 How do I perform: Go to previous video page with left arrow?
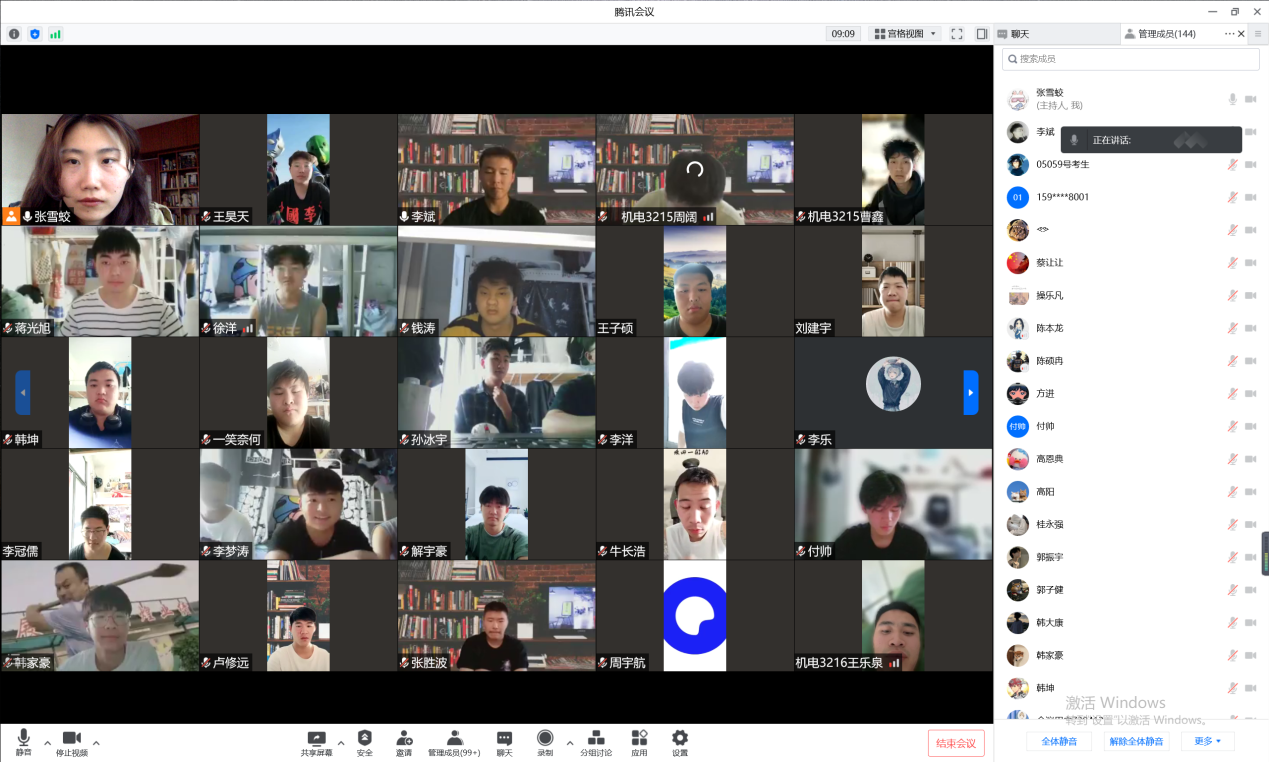pyautogui.click(x=22, y=392)
